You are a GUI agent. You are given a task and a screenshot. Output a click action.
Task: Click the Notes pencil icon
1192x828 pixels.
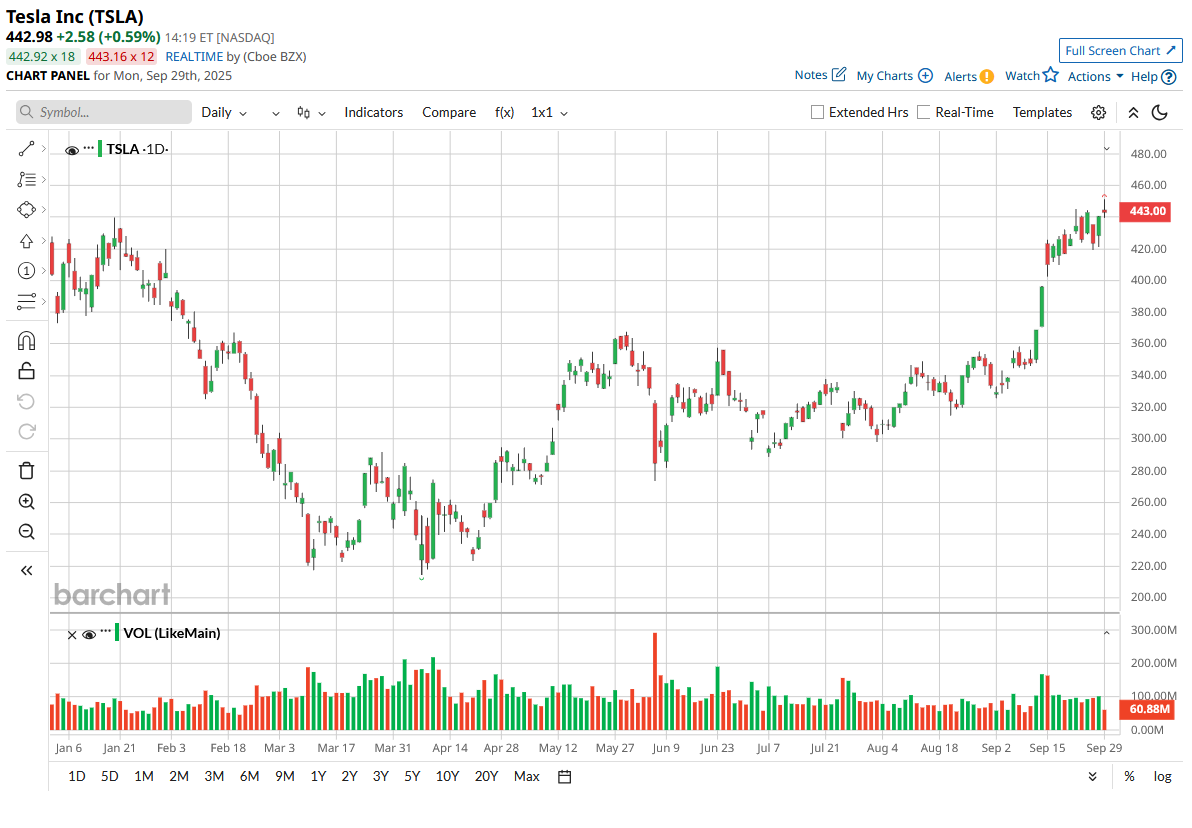(x=839, y=75)
